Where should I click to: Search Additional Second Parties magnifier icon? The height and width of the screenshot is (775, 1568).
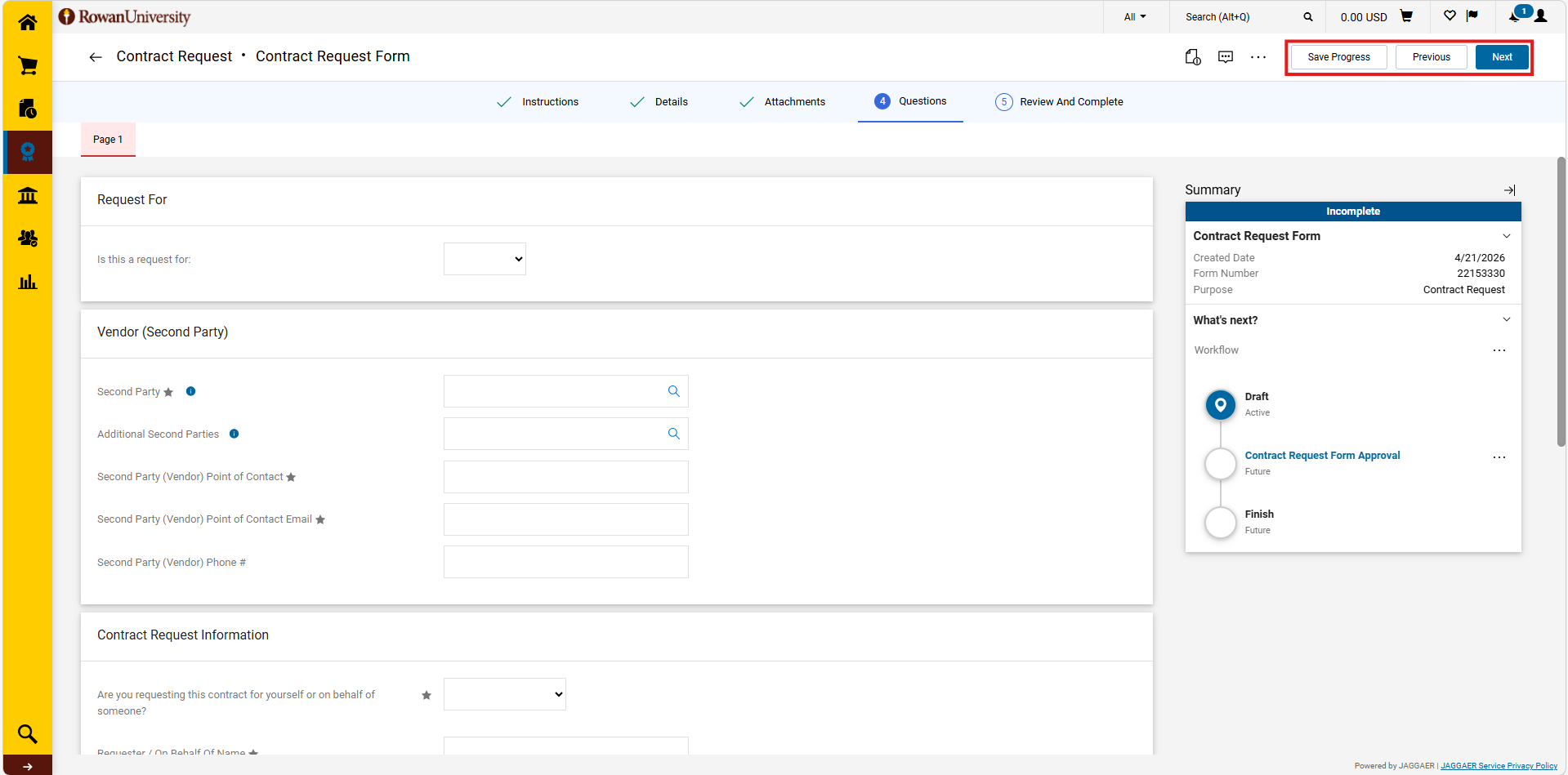click(674, 434)
